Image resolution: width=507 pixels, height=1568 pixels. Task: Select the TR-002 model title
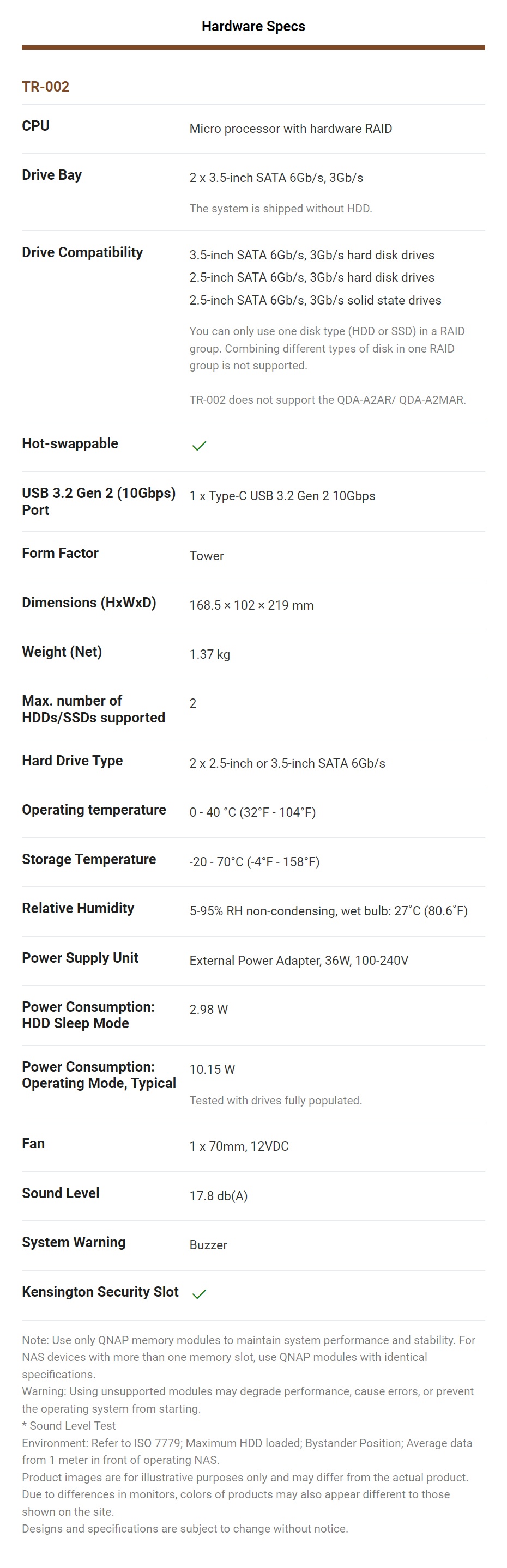coord(46,87)
